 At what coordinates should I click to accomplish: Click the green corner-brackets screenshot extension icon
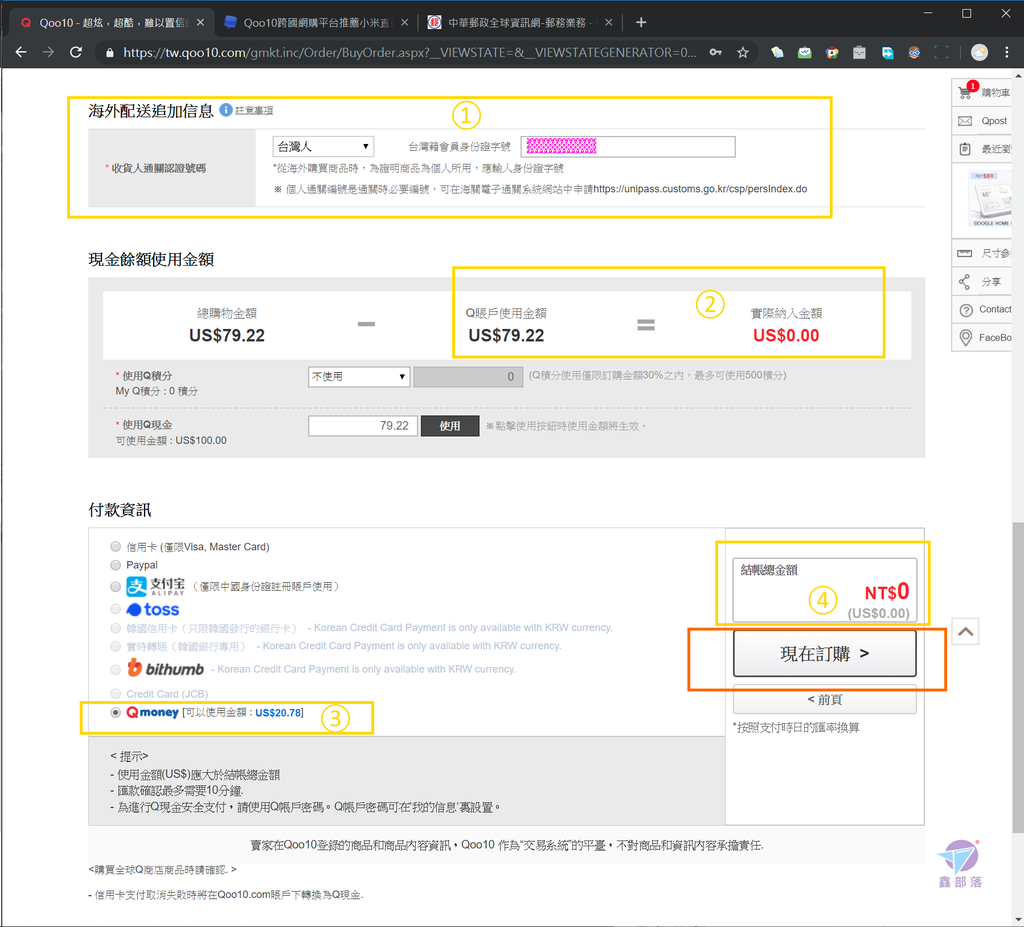(x=942, y=52)
